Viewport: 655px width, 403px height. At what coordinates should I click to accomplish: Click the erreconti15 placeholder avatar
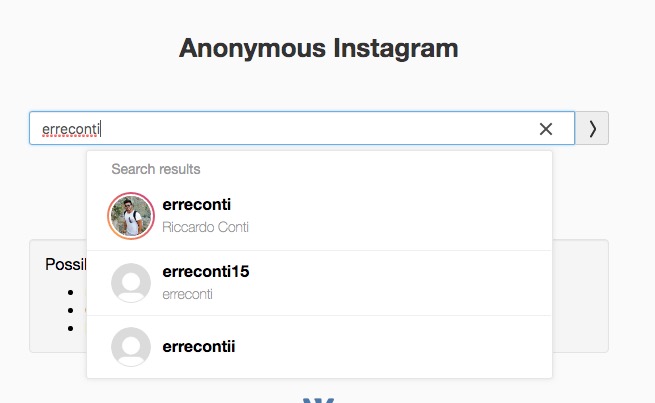click(131, 283)
